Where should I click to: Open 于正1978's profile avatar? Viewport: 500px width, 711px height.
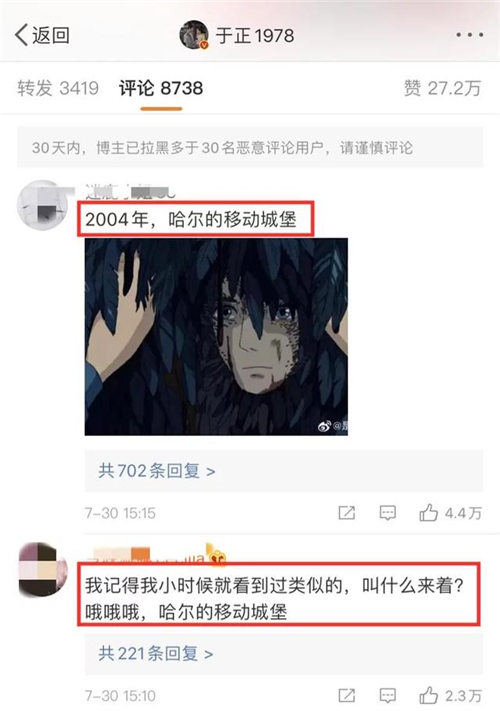pos(194,35)
